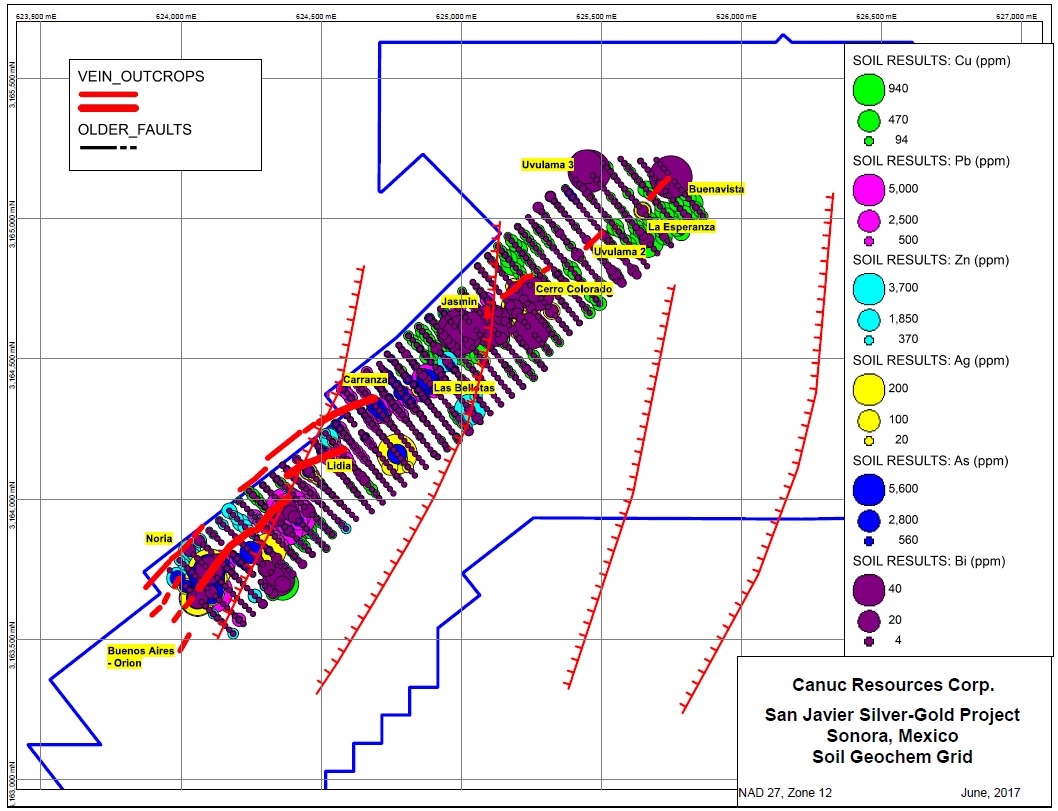Click the green 940 ppm Cu legend circle
This screenshot has width=1058, height=811.
[x=868, y=89]
